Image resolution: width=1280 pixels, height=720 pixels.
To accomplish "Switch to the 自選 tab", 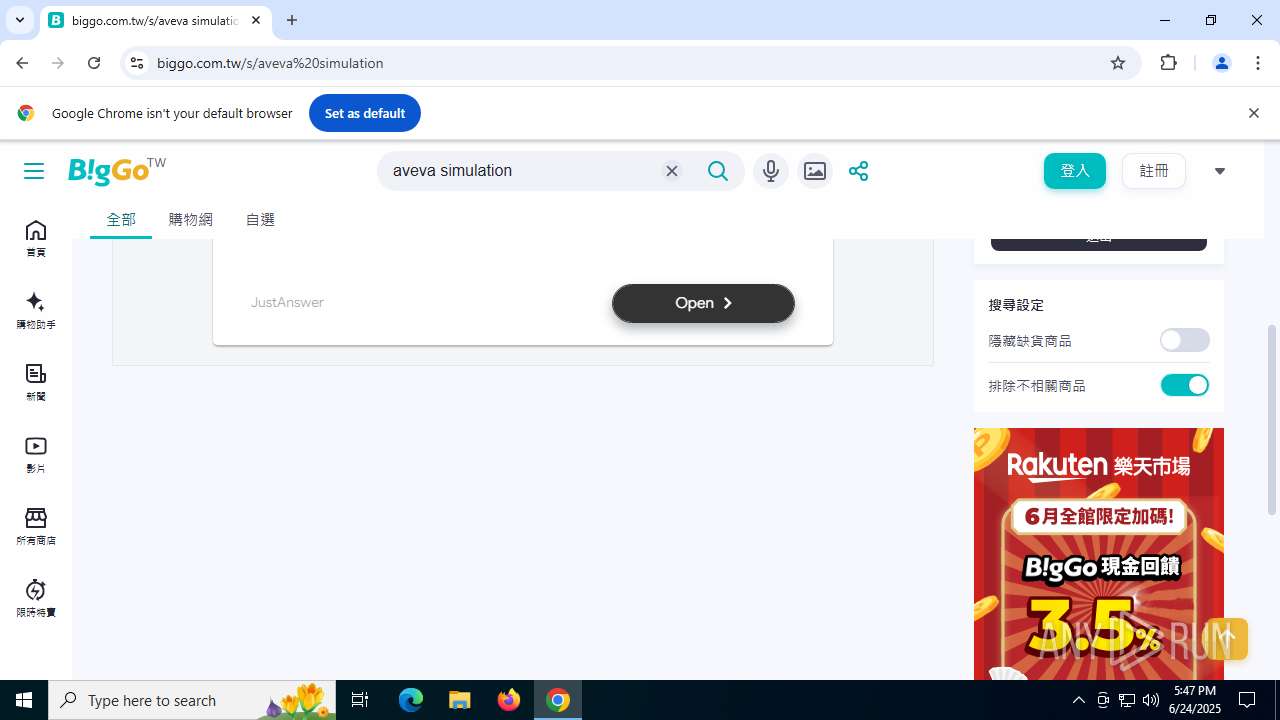I will click(260, 219).
